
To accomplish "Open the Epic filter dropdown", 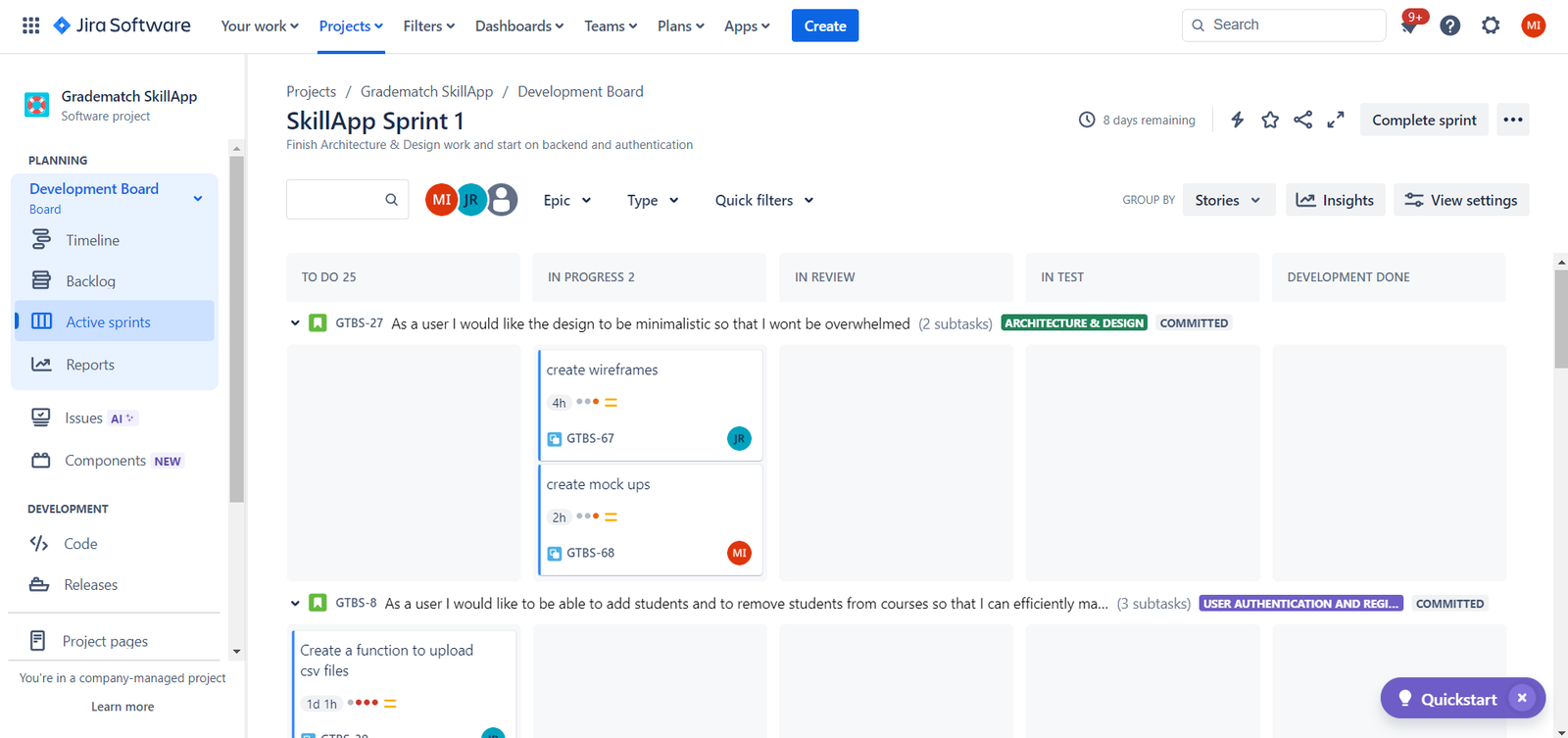I will click(567, 200).
